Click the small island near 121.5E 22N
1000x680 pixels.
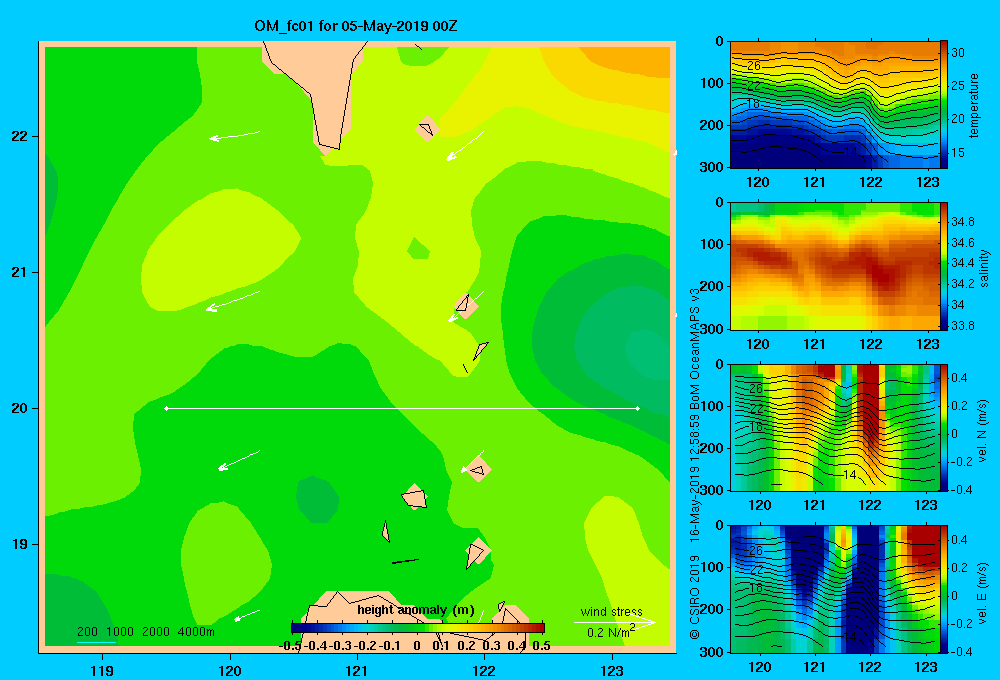[x=427, y=129]
